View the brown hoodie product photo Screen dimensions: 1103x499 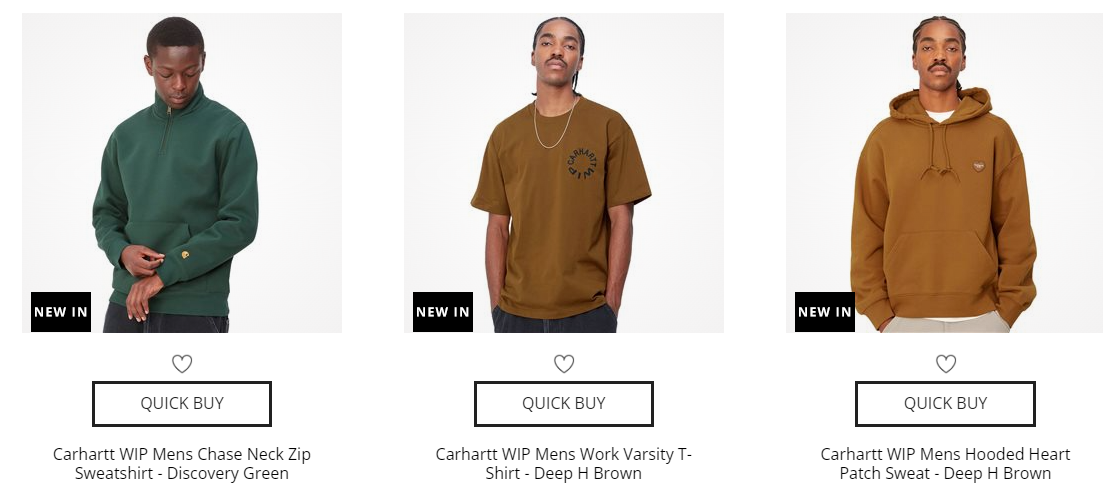click(945, 172)
